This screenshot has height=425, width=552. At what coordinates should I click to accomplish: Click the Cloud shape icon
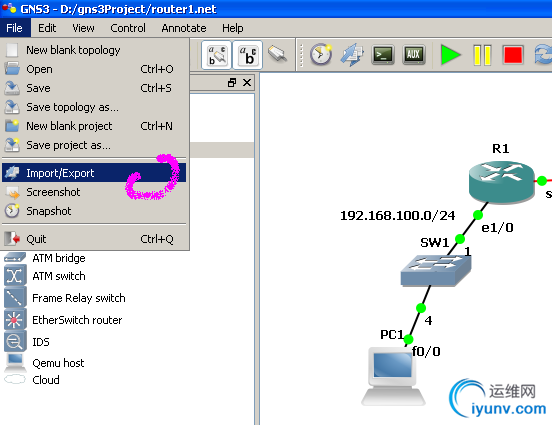(x=15, y=380)
